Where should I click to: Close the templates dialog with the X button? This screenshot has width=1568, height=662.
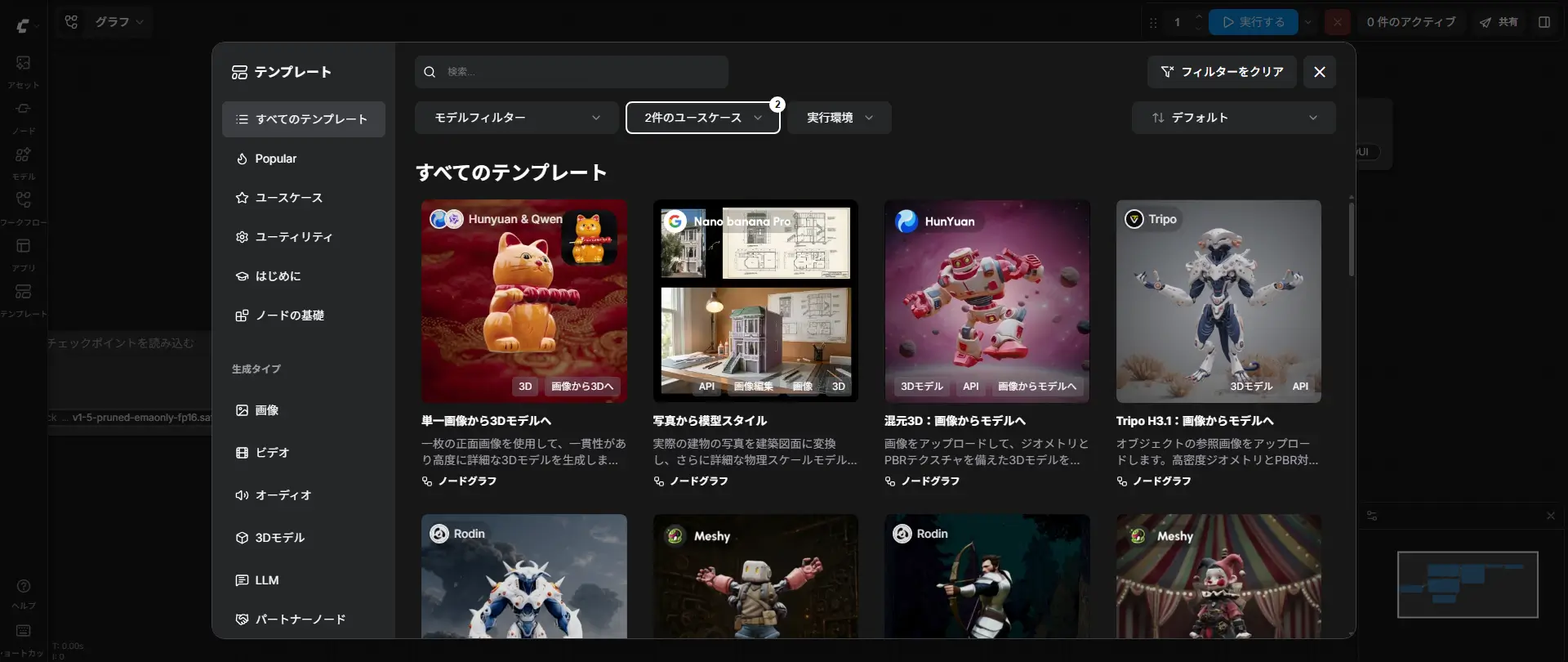point(1320,72)
